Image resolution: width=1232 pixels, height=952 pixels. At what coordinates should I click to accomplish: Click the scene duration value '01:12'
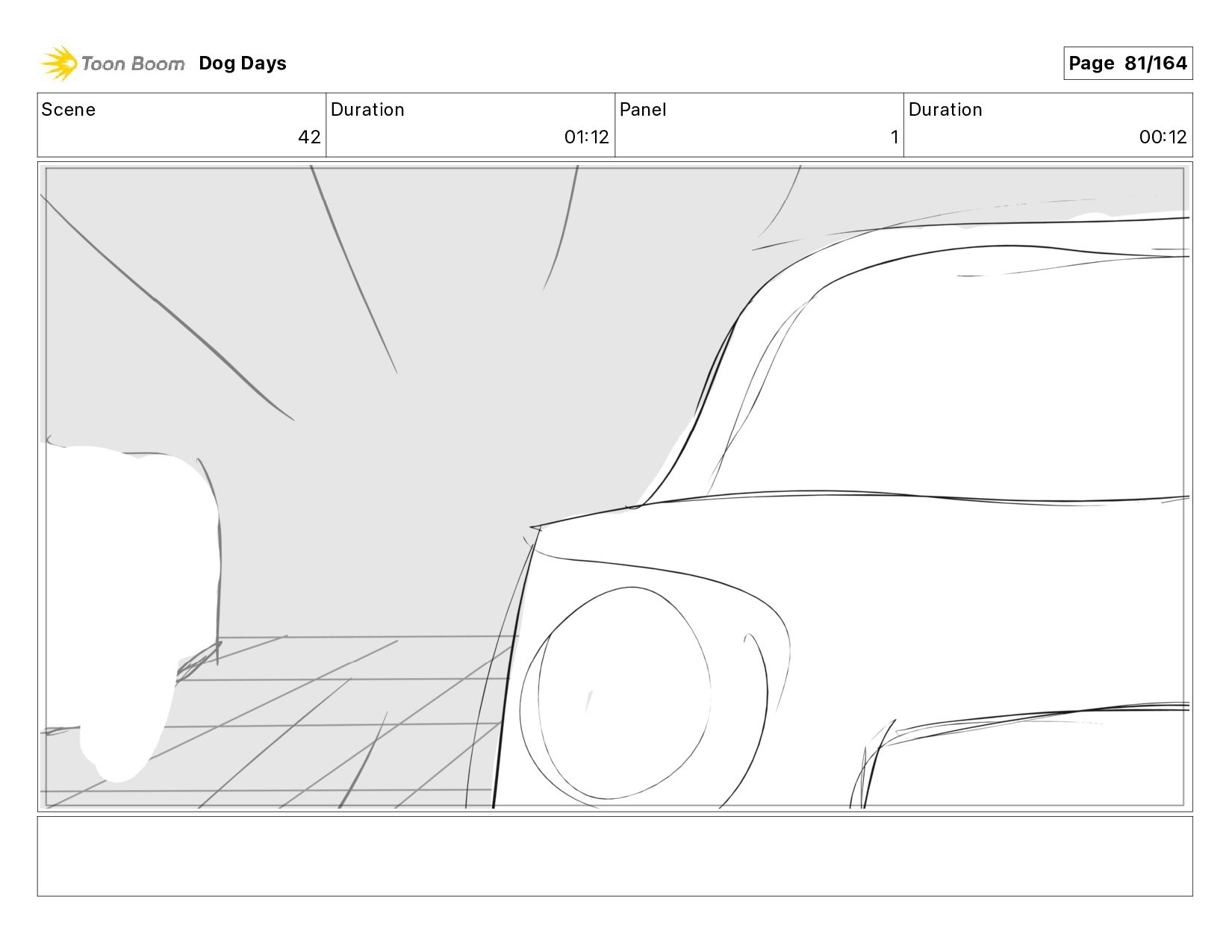point(587,137)
